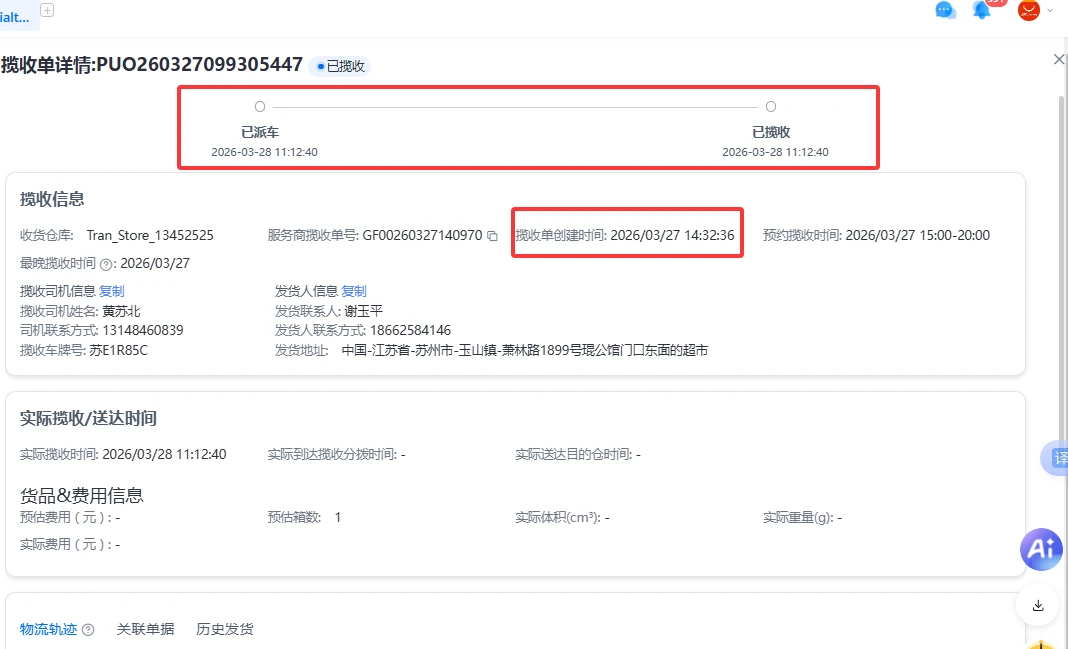Open the blue chat messages icon

click(945, 10)
